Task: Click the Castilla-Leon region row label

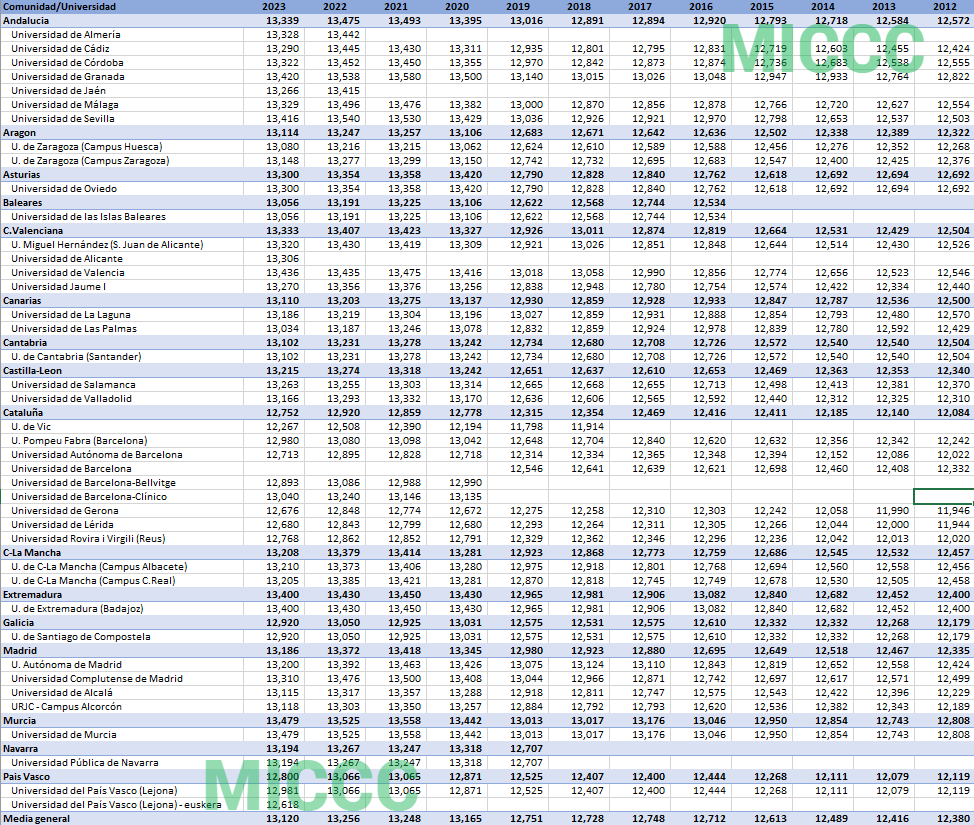Action: click(32, 370)
